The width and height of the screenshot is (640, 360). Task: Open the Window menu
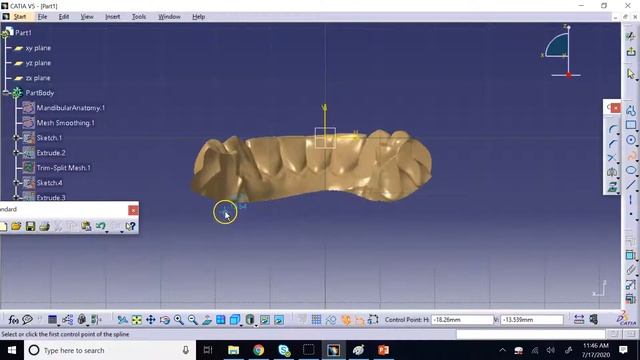169,17
